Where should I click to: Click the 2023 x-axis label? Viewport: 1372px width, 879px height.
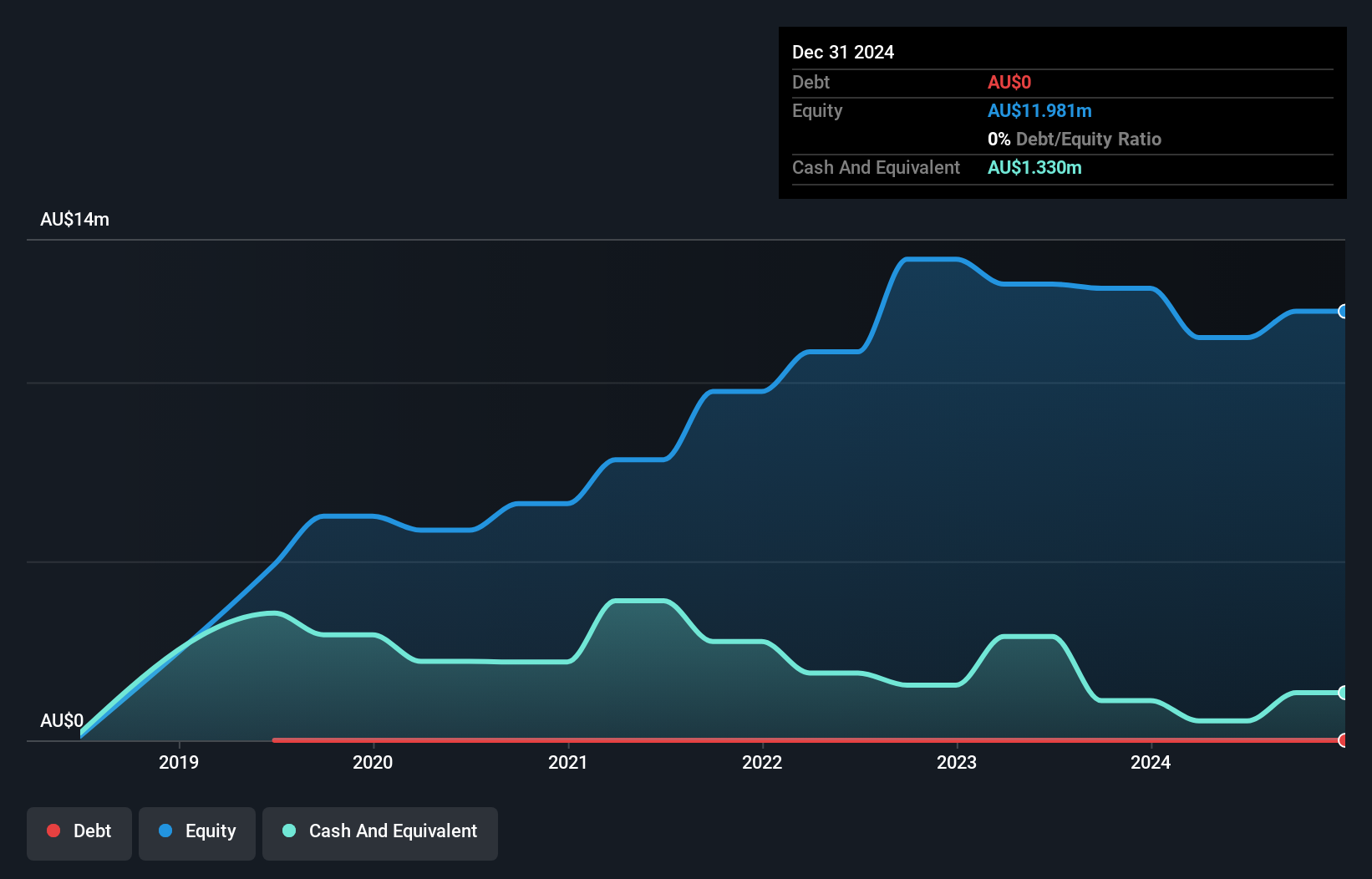point(957,762)
